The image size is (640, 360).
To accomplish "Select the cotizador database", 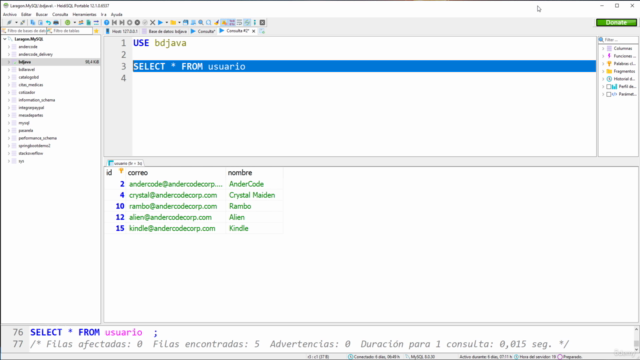I will coord(27,93).
